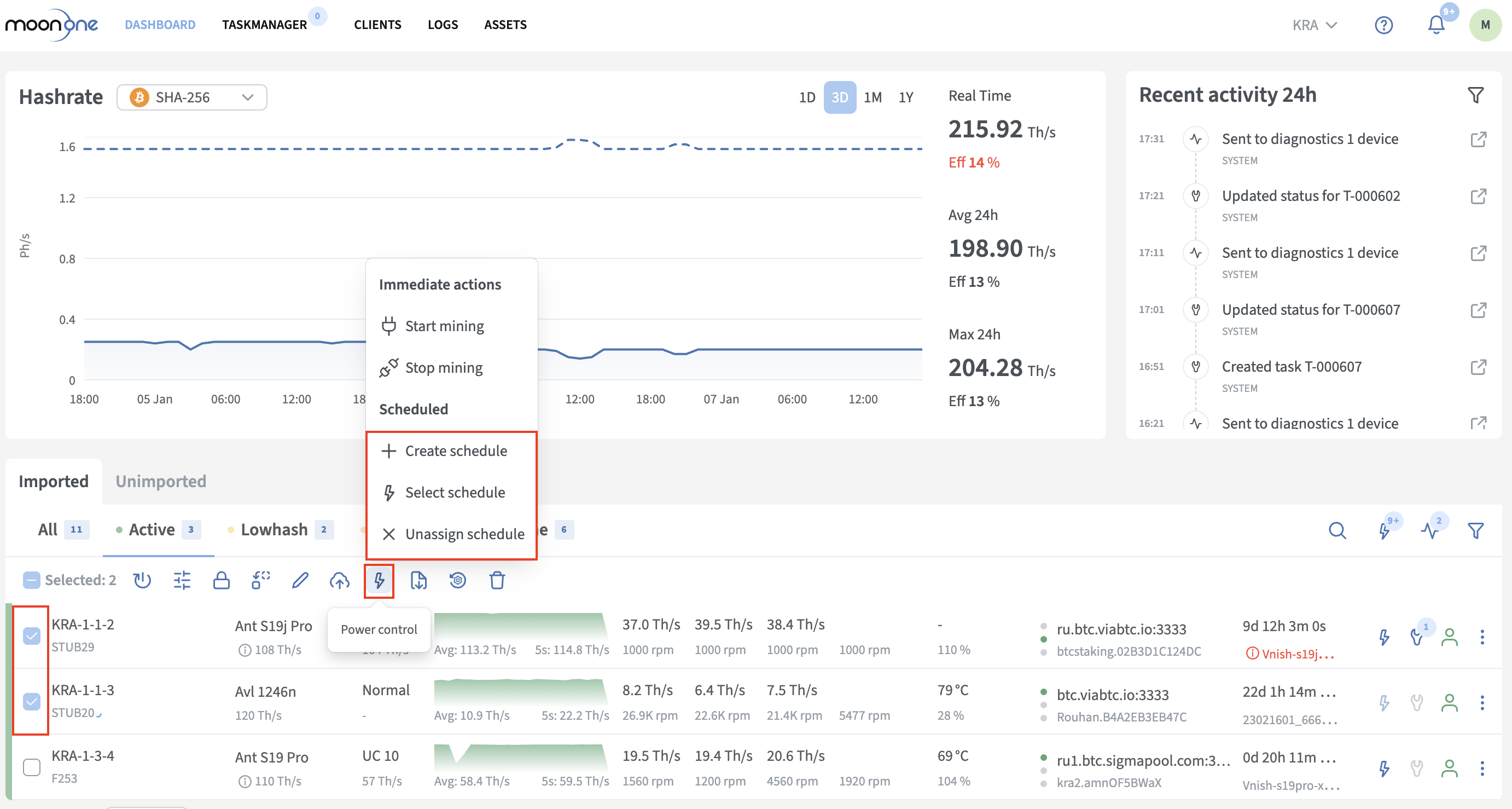The image size is (1512, 809).
Task: Click the pencil edit icon in toolbar
Action: tap(300, 580)
